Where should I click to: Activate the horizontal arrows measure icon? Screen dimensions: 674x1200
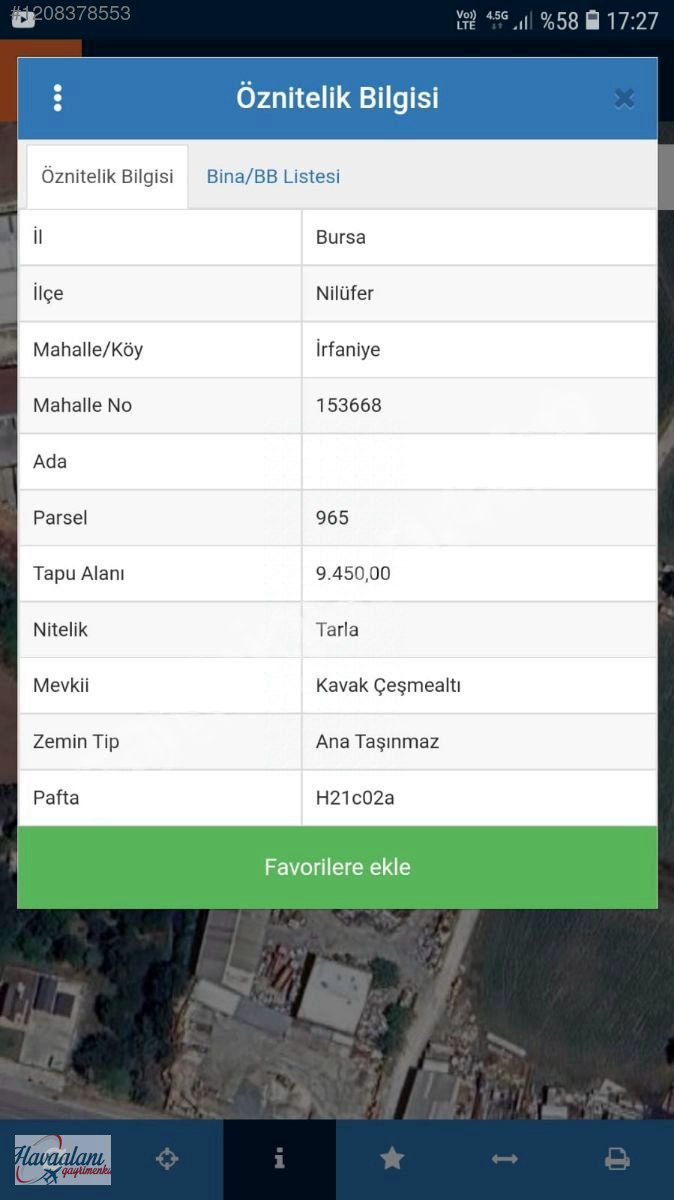coord(504,1159)
